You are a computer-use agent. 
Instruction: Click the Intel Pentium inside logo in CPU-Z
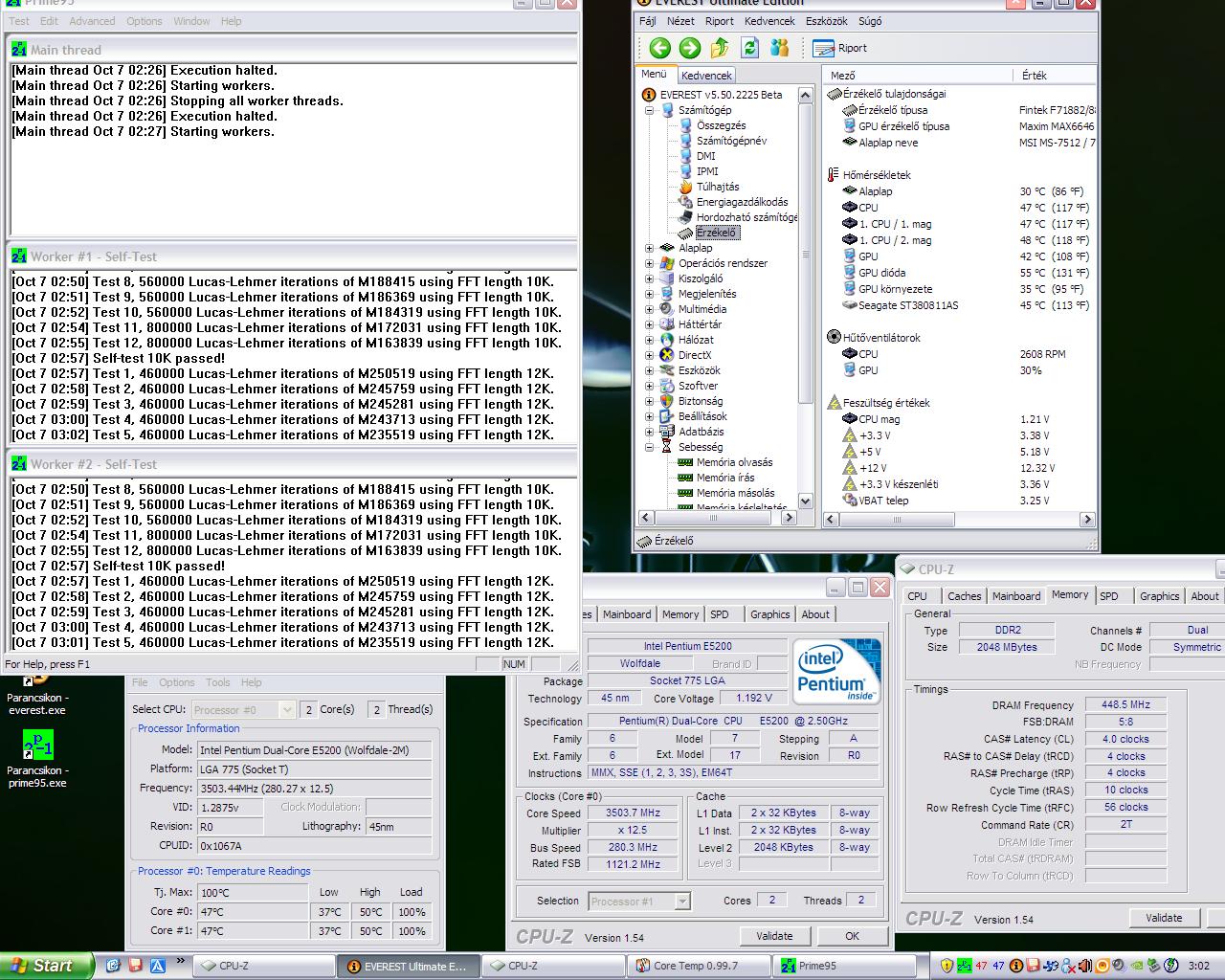pyautogui.click(x=837, y=672)
